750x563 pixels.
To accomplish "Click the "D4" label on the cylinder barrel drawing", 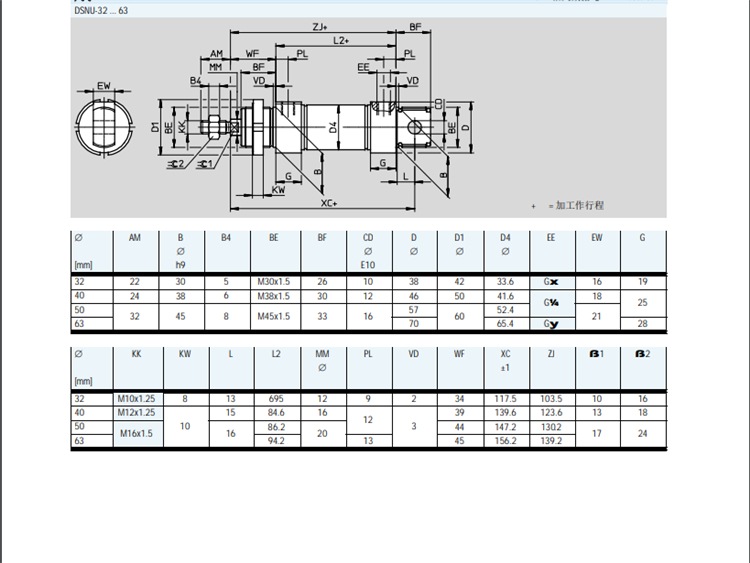I will (x=333, y=127).
